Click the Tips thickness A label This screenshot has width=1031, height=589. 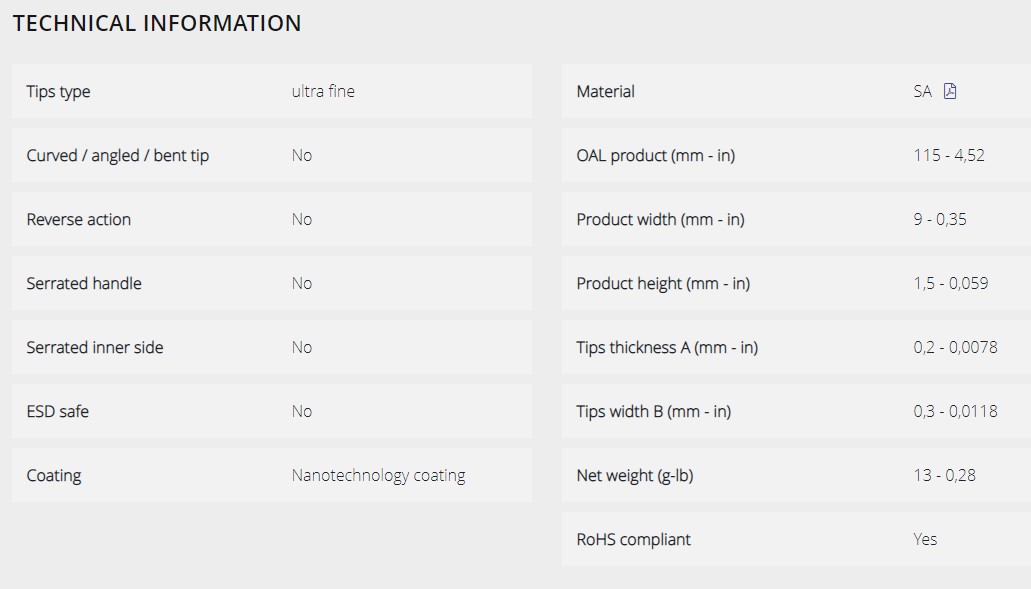click(667, 348)
